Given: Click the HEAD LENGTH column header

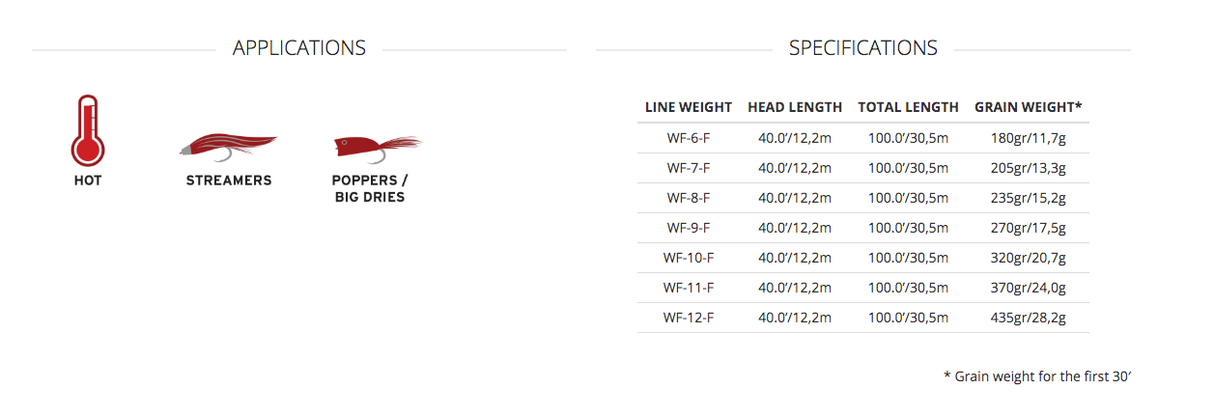Looking at the screenshot, I should (x=794, y=107).
